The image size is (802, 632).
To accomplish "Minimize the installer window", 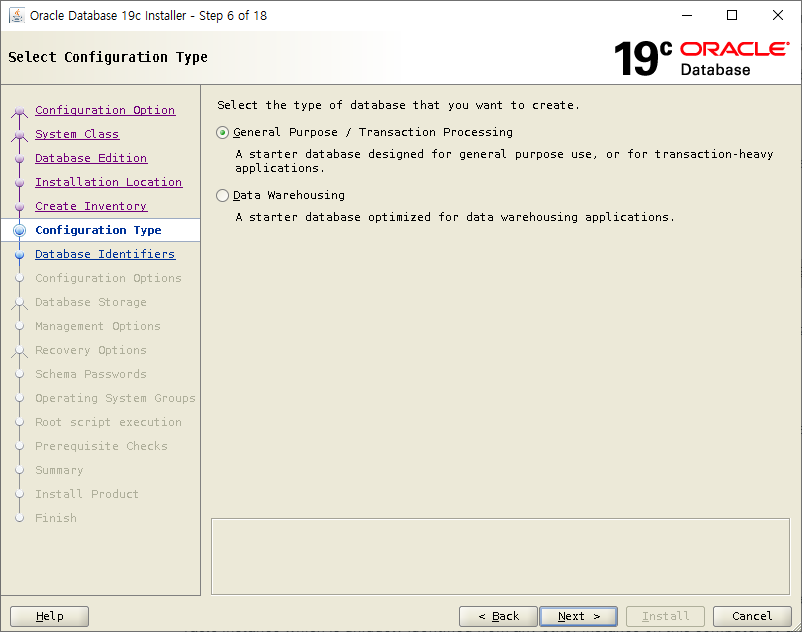I will 687,15.
